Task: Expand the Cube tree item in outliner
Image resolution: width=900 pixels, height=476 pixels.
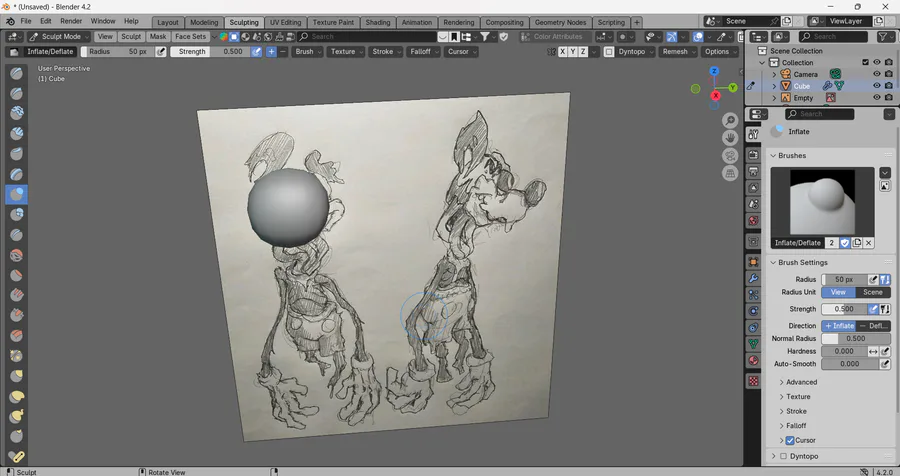Action: point(774,86)
